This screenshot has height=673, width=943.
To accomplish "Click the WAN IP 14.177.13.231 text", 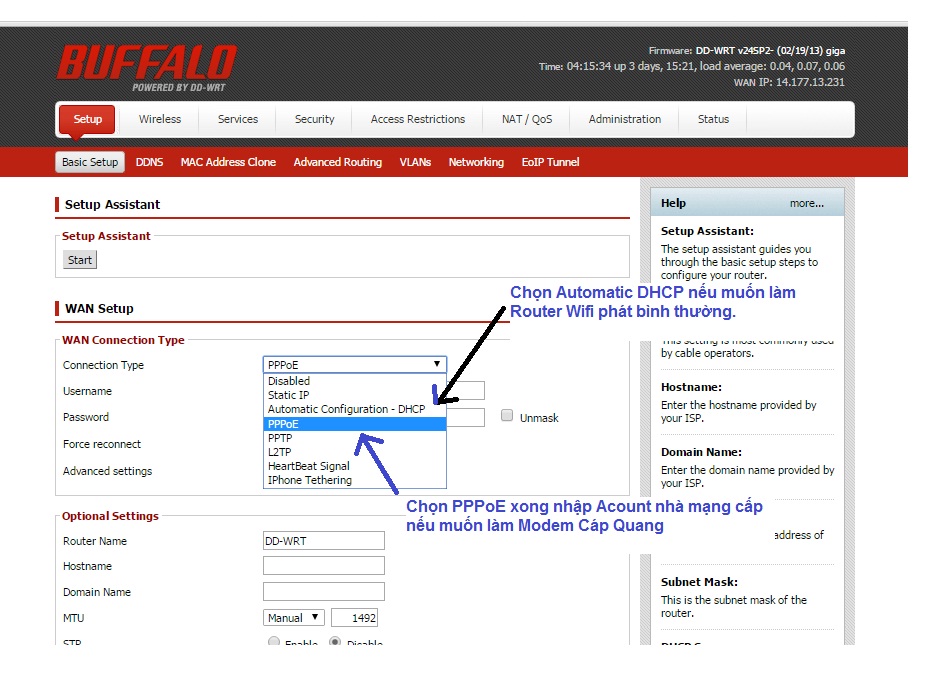I will [789, 82].
